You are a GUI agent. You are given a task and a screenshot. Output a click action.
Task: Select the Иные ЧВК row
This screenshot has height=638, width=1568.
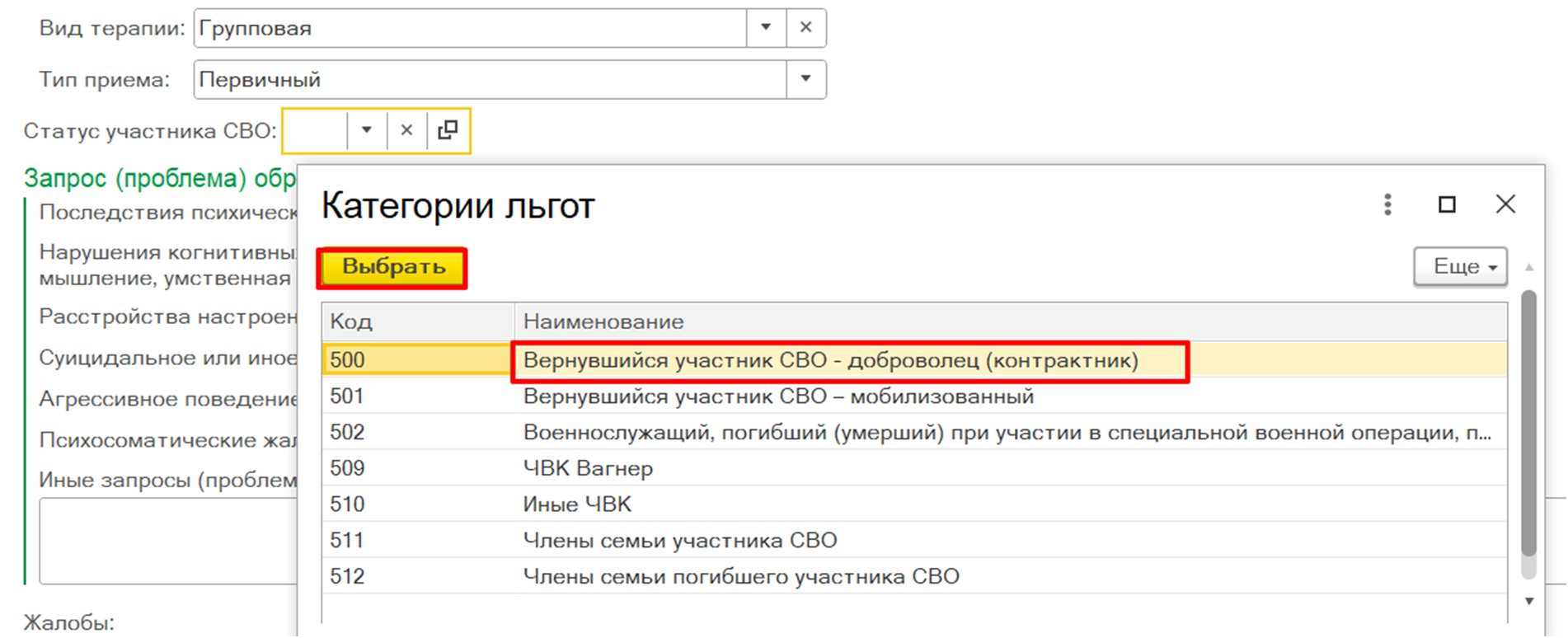(x=577, y=504)
